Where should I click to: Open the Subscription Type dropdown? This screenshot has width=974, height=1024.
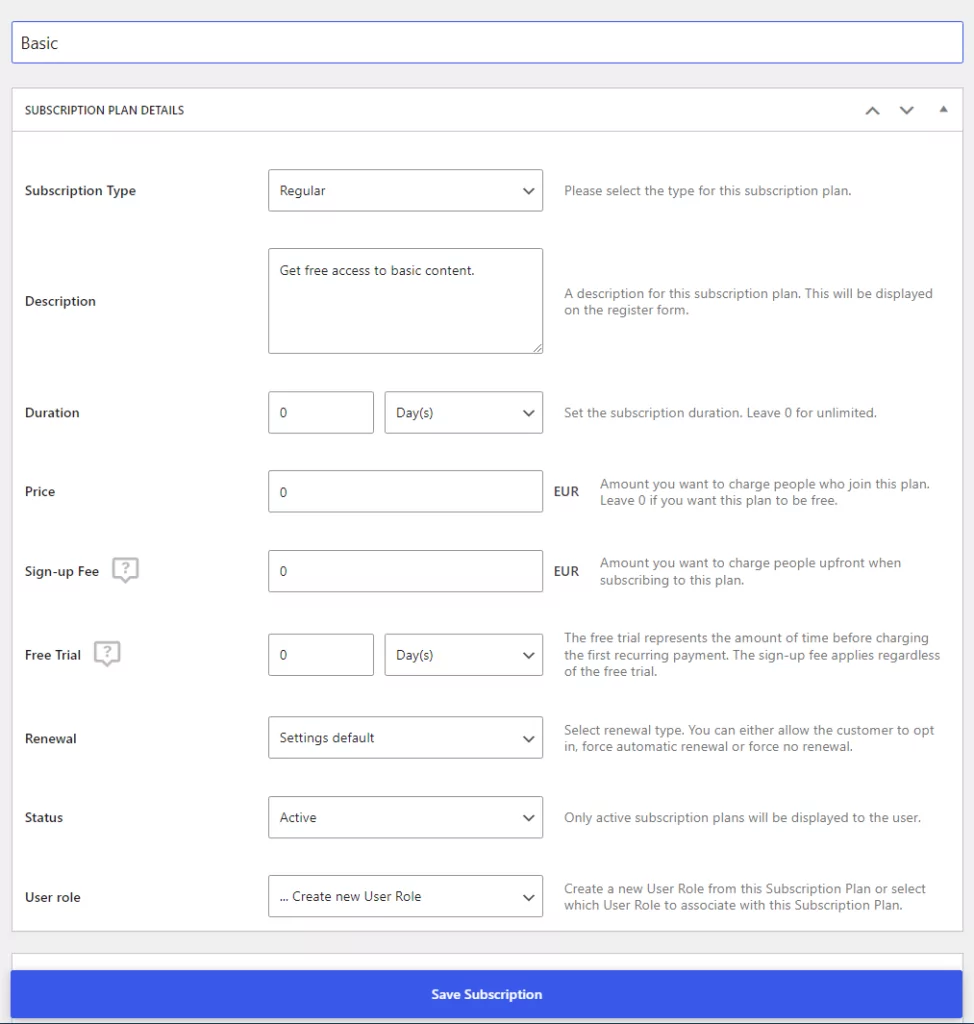tap(405, 191)
